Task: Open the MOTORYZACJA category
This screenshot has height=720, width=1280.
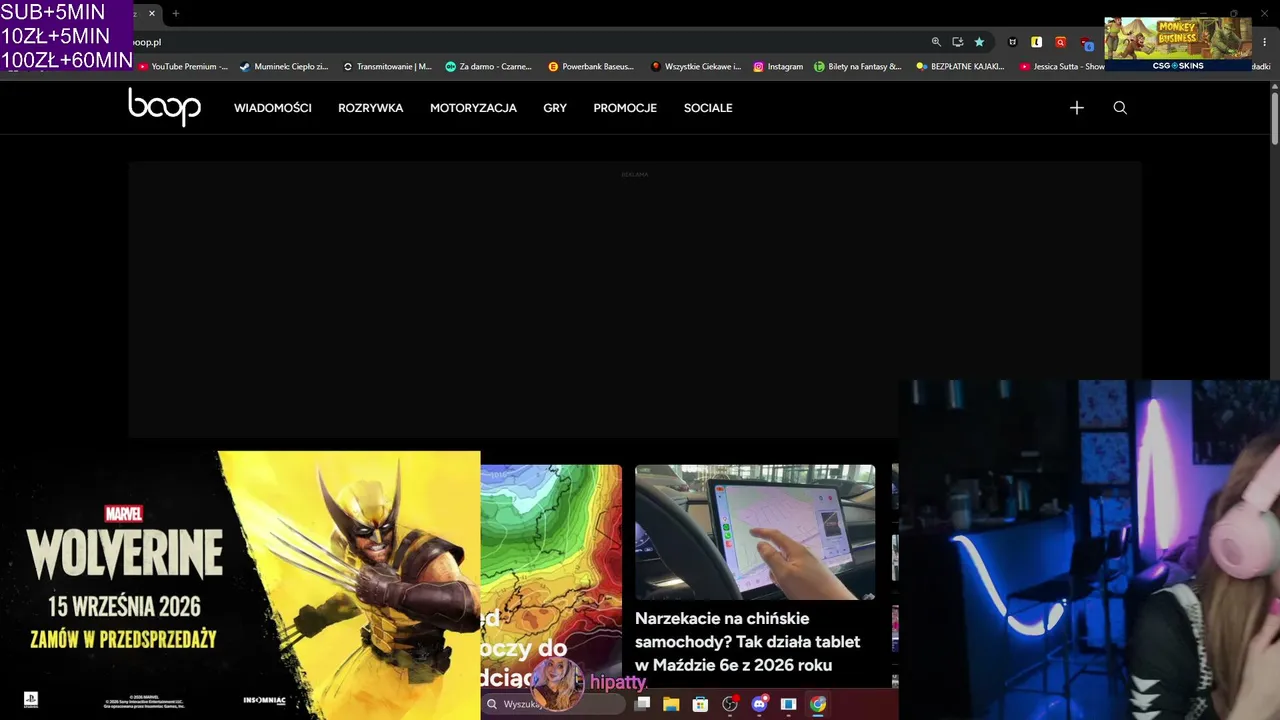Action: click(x=473, y=108)
